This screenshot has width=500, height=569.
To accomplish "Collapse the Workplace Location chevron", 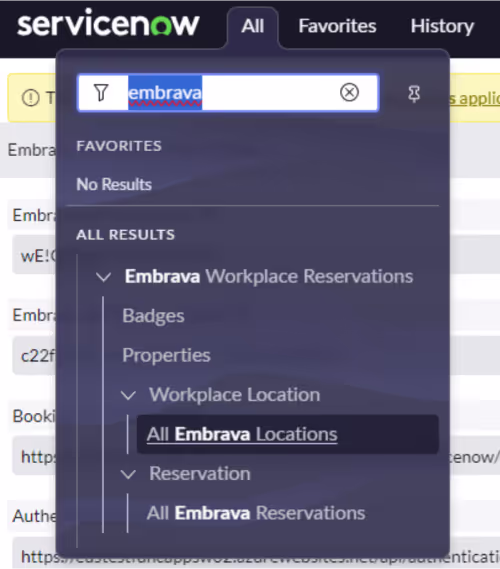I will [x=128, y=395].
